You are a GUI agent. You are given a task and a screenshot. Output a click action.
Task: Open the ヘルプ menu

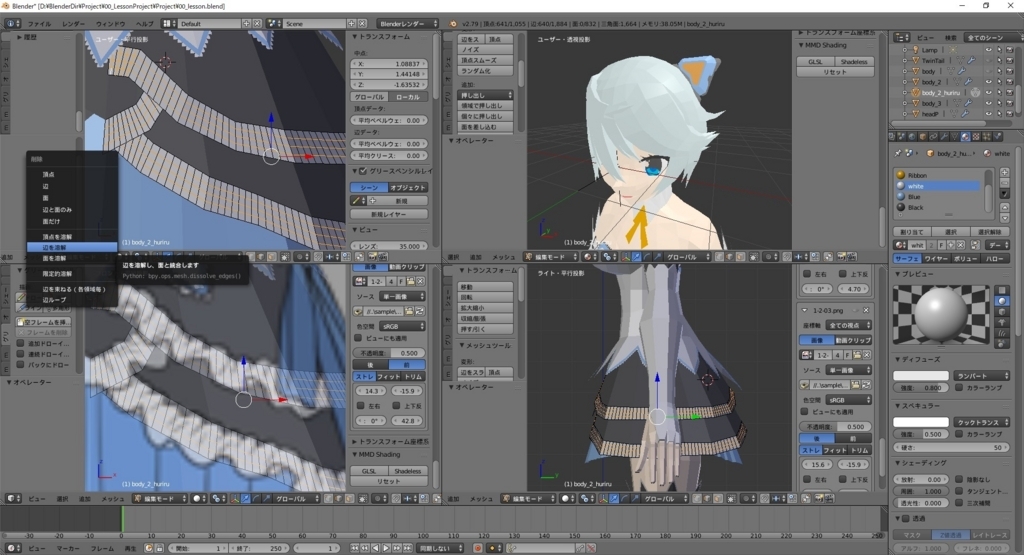144,24
